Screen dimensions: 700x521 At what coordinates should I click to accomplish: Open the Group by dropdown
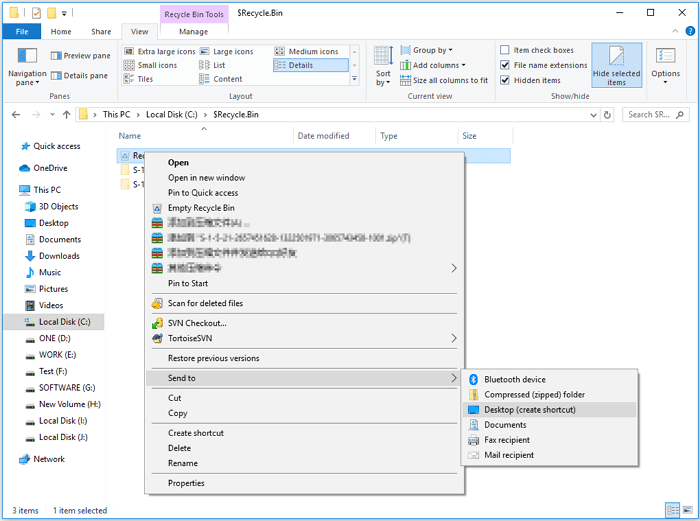pos(432,50)
